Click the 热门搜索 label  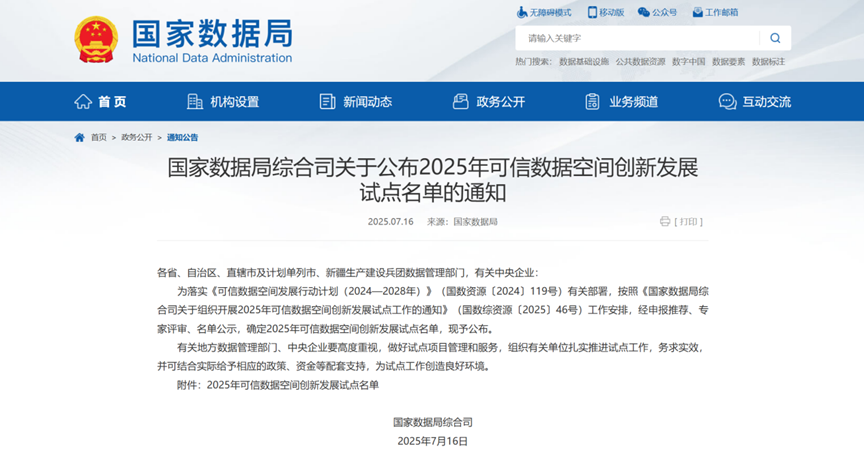533,62
